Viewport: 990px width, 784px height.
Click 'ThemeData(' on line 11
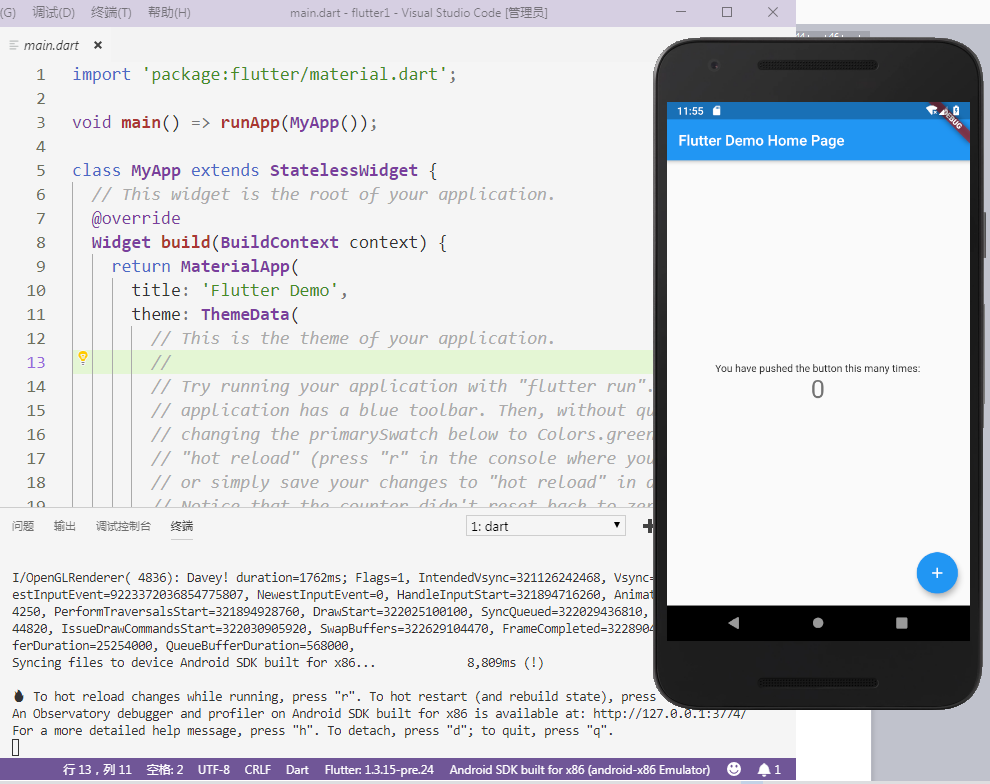(x=250, y=314)
